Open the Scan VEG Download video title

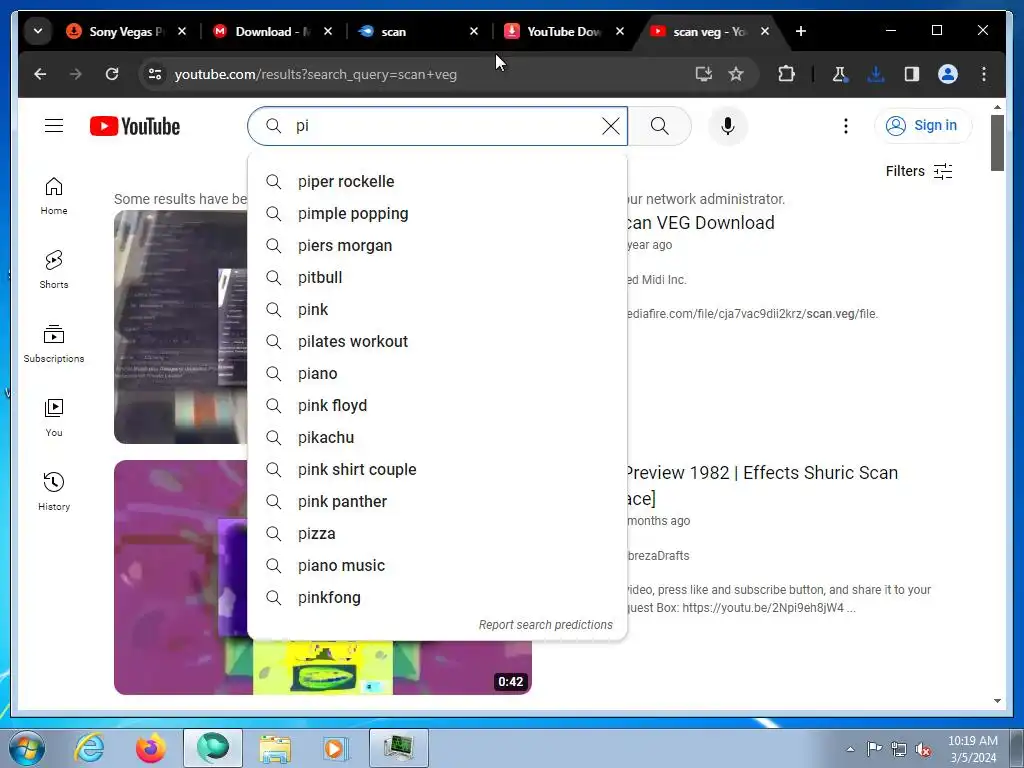click(x=700, y=223)
